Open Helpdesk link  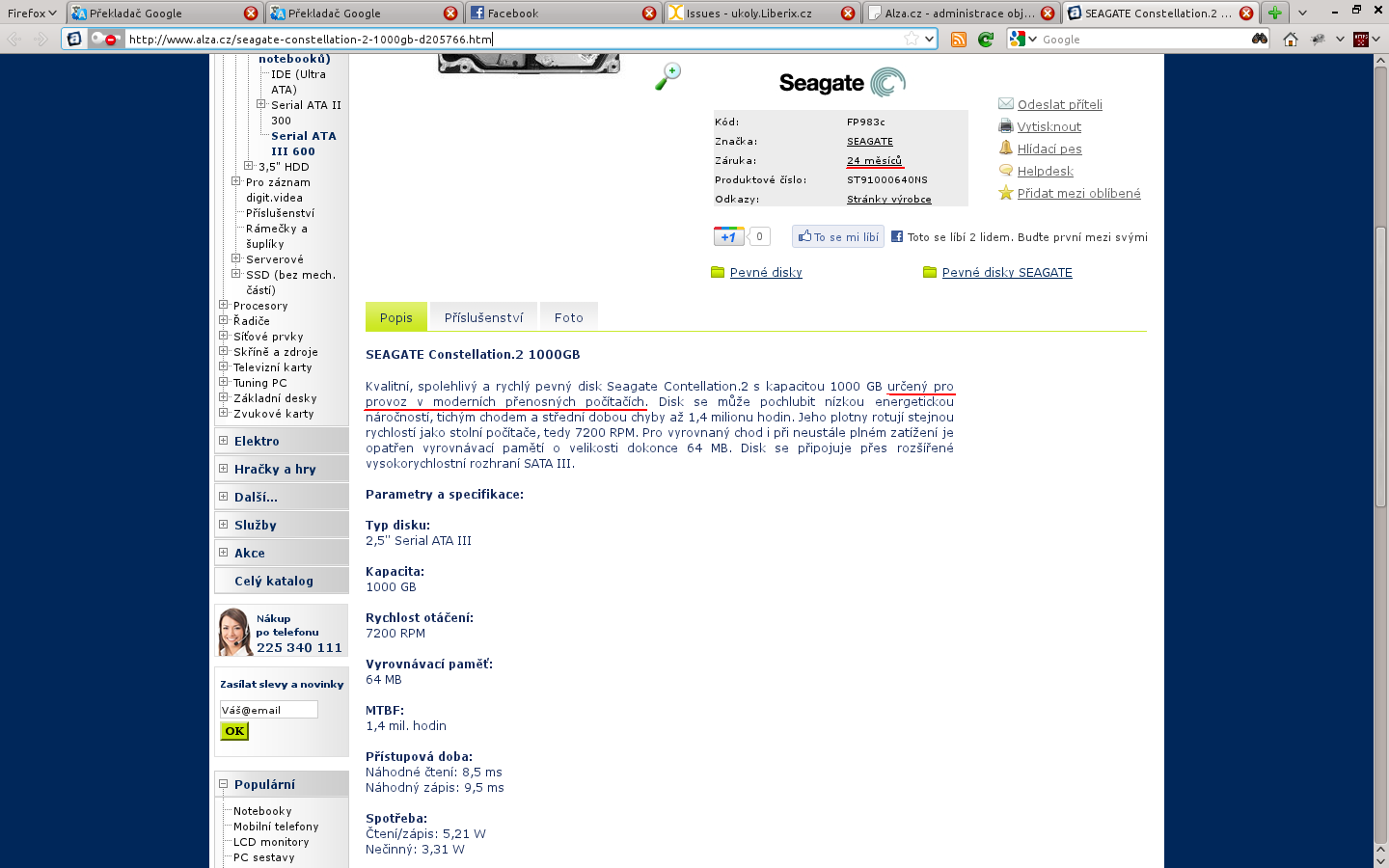[1045, 171]
